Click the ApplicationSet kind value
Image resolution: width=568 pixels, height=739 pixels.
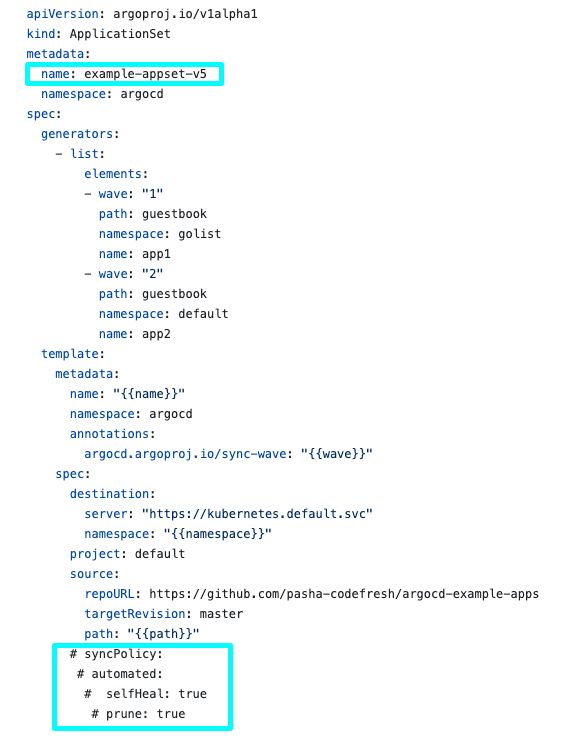click(x=120, y=34)
